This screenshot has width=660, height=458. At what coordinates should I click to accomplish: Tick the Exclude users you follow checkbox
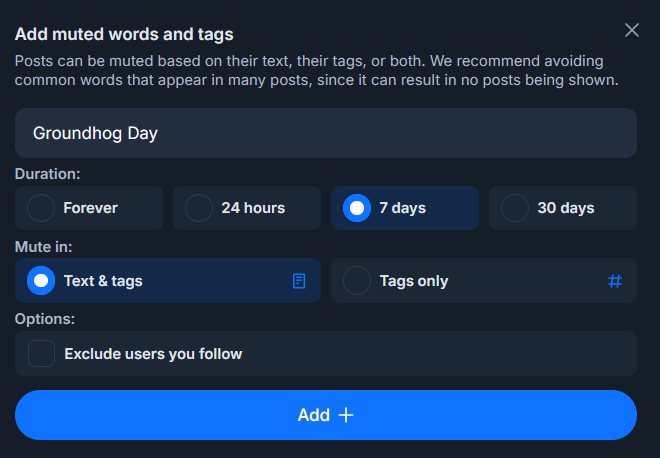(41, 353)
